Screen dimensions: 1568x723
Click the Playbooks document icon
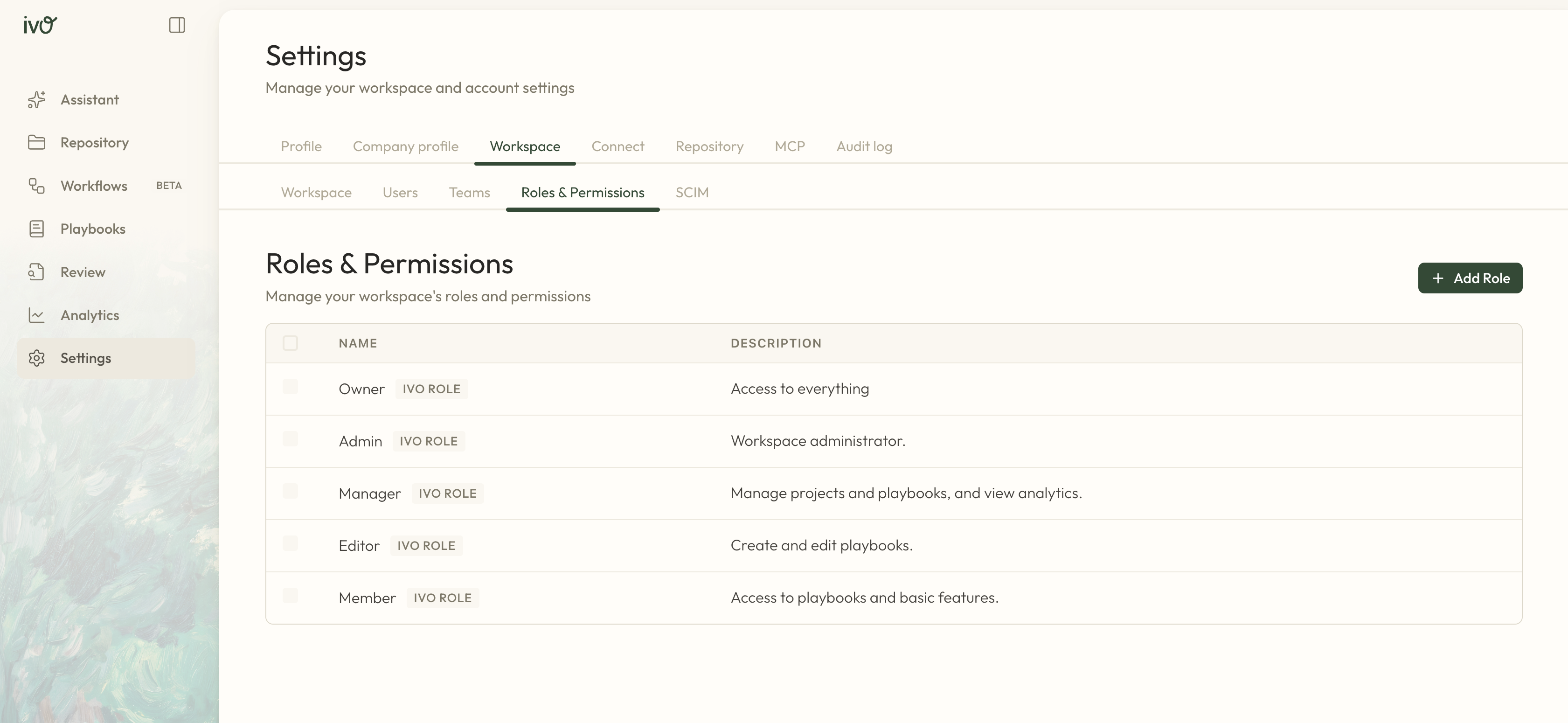click(x=36, y=229)
